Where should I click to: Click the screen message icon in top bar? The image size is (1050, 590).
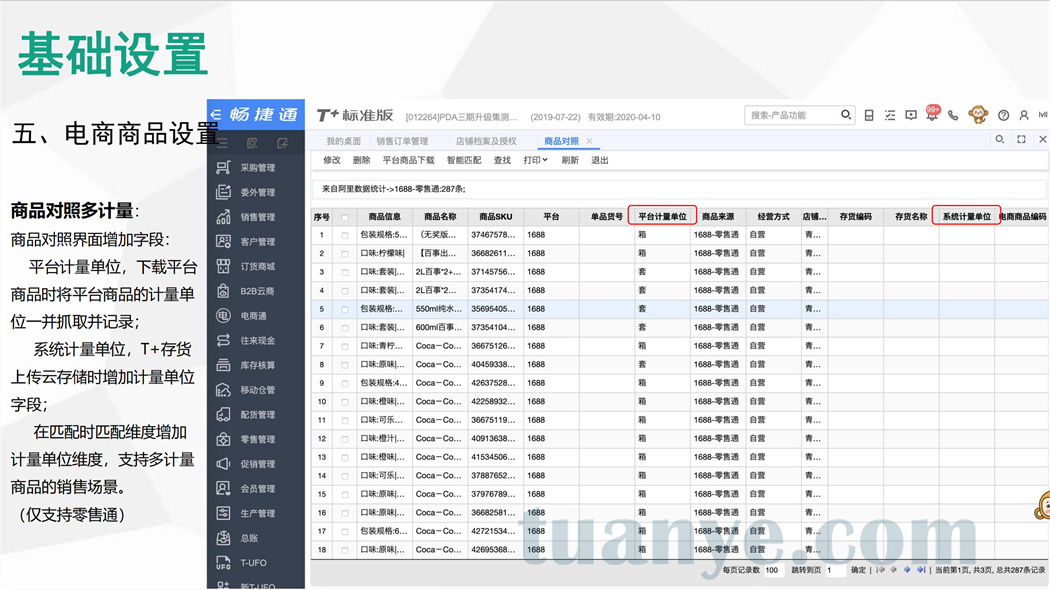[x=911, y=115]
